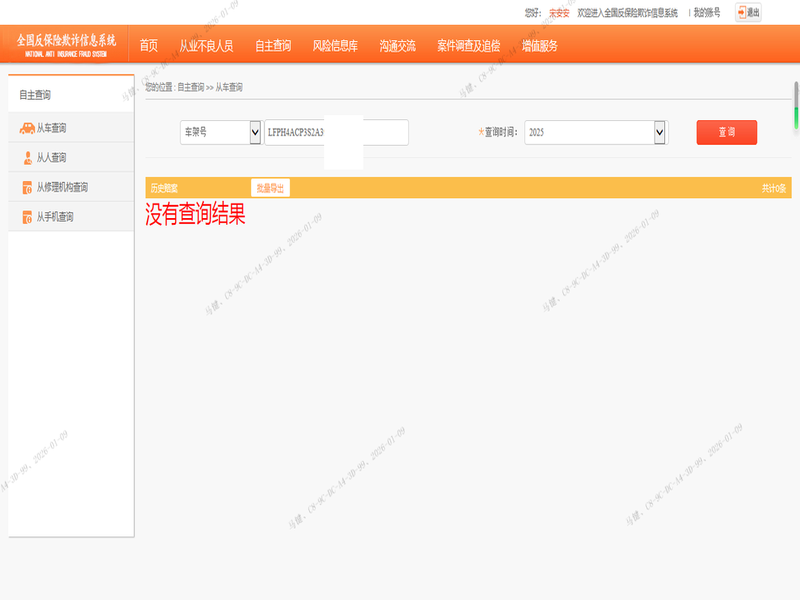Click the icon beside 从修理机构查询

(x=27, y=187)
